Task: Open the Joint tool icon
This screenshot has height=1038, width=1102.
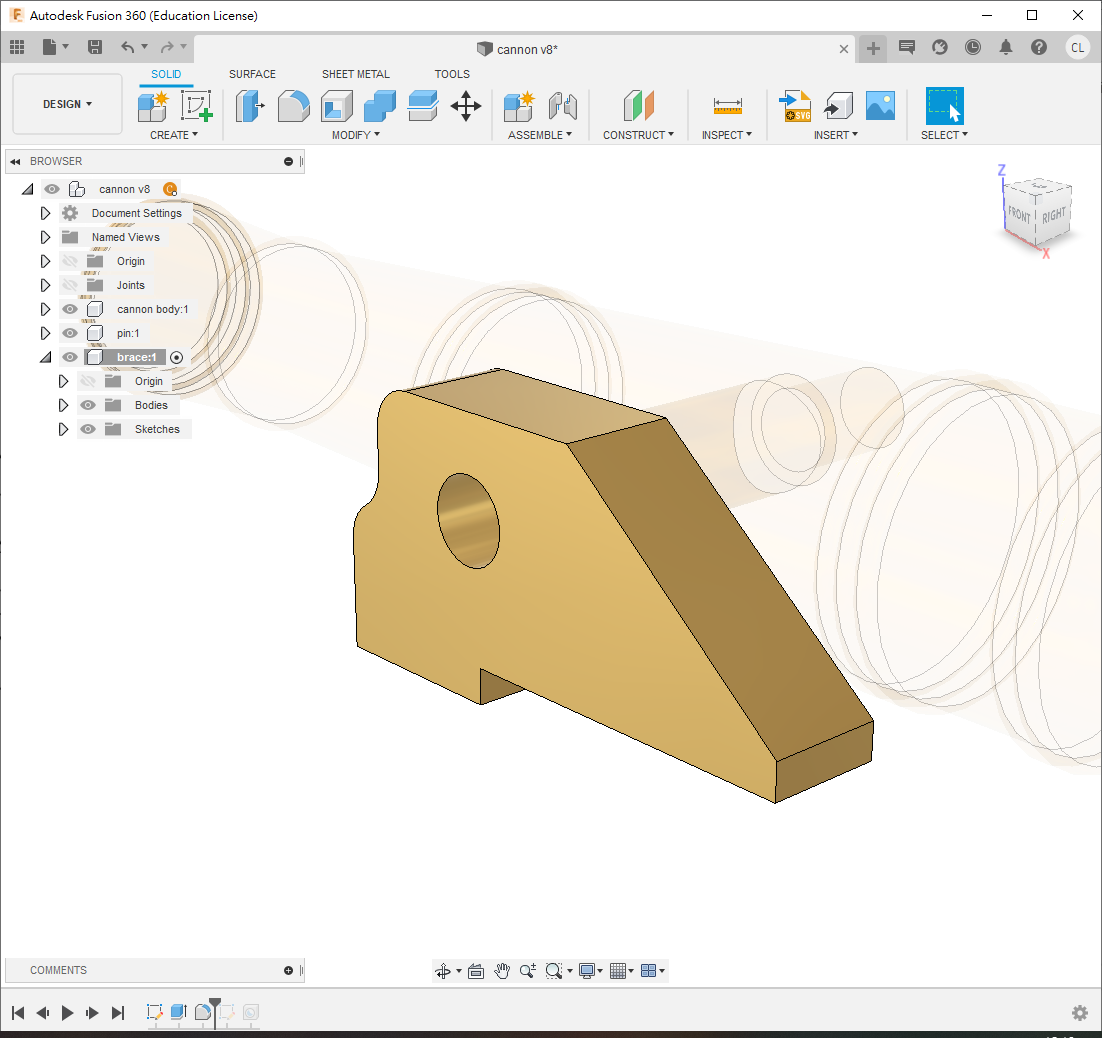Action: [563, 106]
